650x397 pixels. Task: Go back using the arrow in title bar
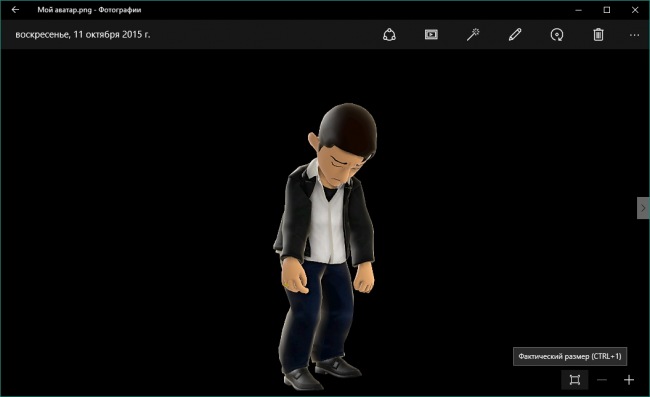[x=15, y=10]
